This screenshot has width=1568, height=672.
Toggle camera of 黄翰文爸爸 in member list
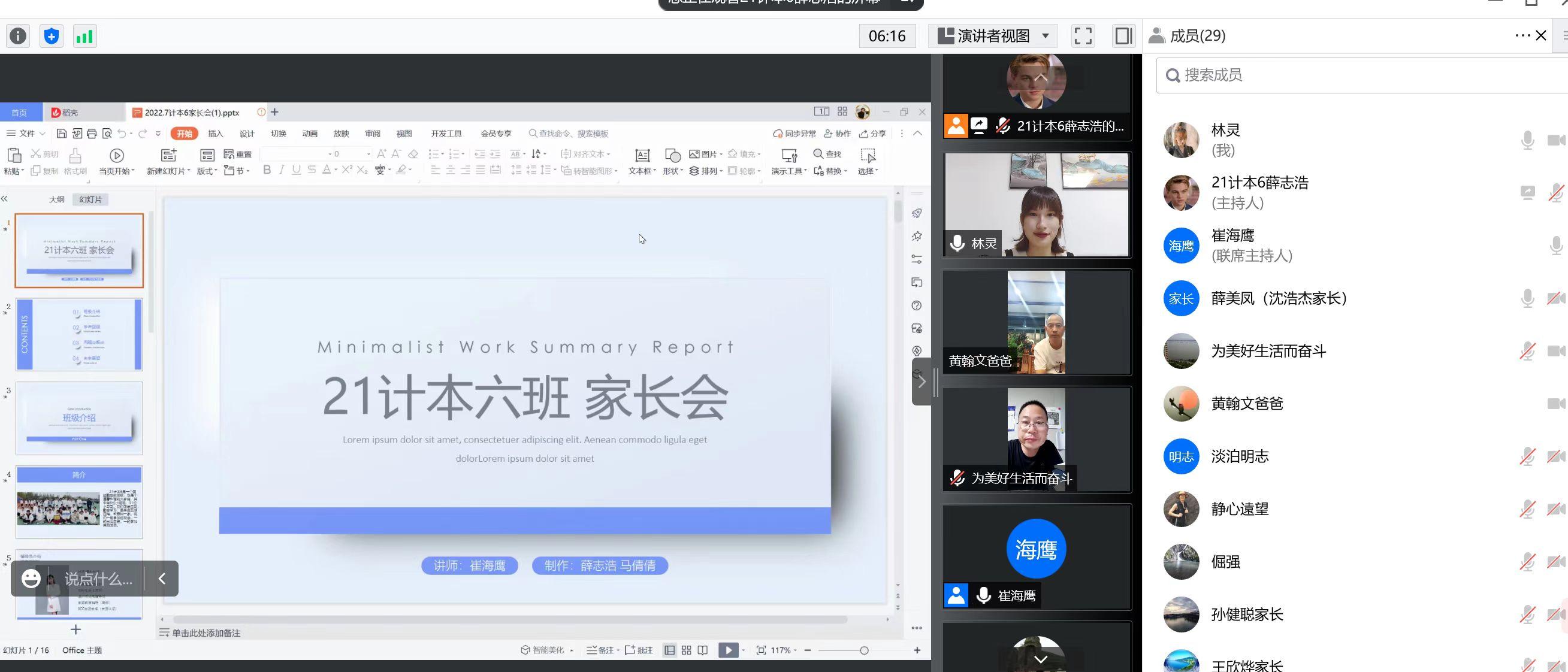click(x=1557, y=404)
